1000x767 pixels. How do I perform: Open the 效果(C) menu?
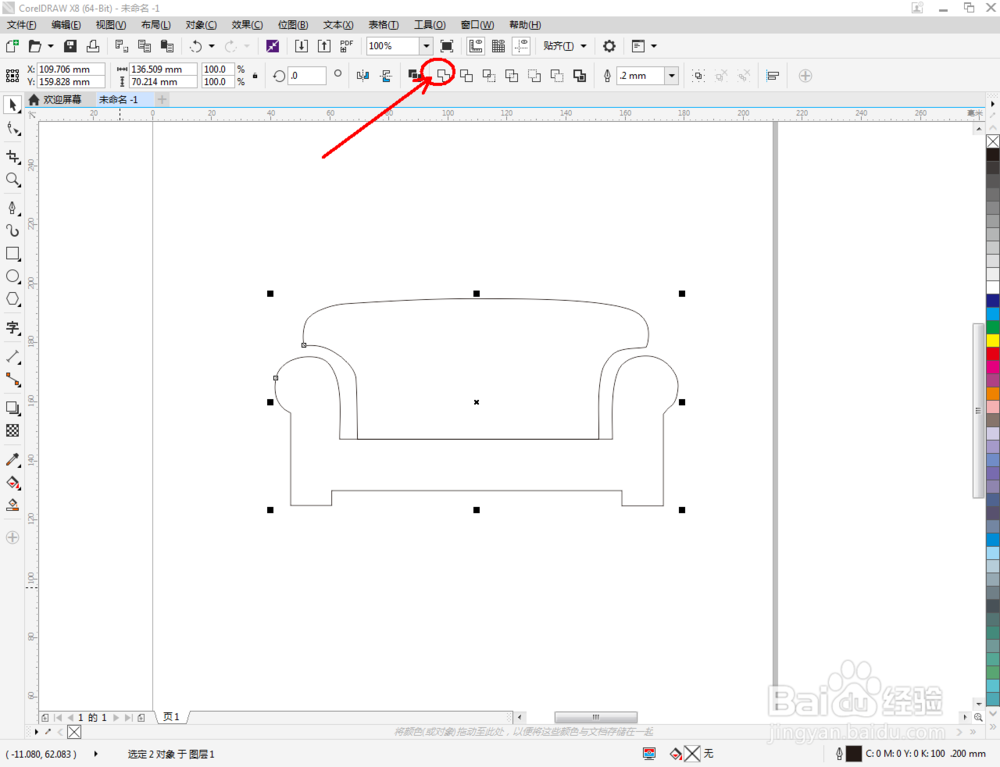pos(247,25)
